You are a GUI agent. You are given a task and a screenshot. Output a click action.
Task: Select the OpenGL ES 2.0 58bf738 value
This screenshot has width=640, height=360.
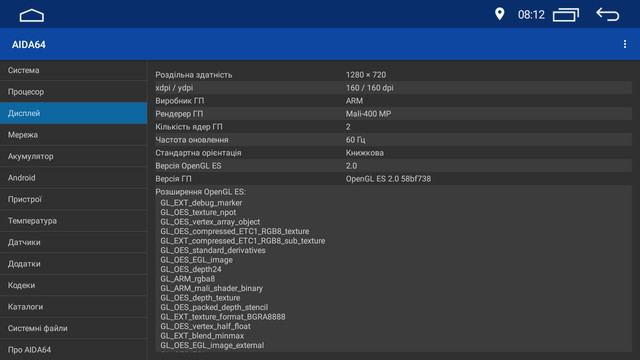[388, 179]
